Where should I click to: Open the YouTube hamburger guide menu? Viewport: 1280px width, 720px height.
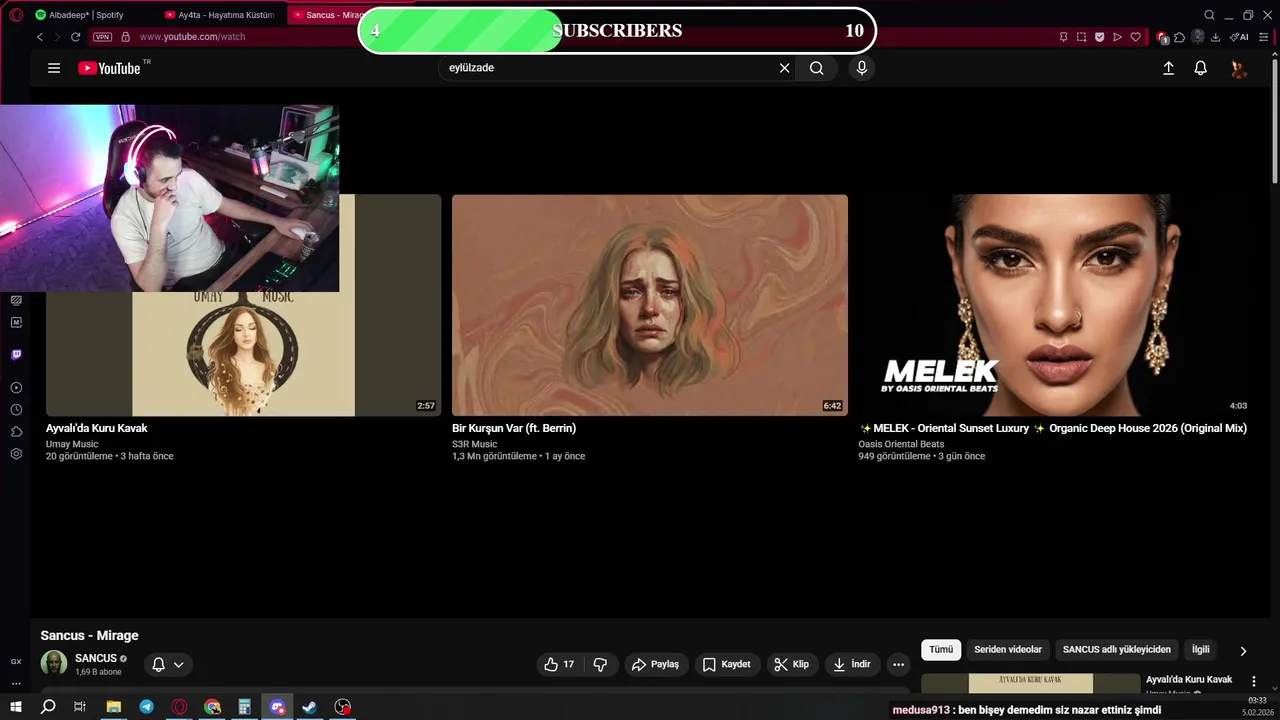tap(54, 68)
